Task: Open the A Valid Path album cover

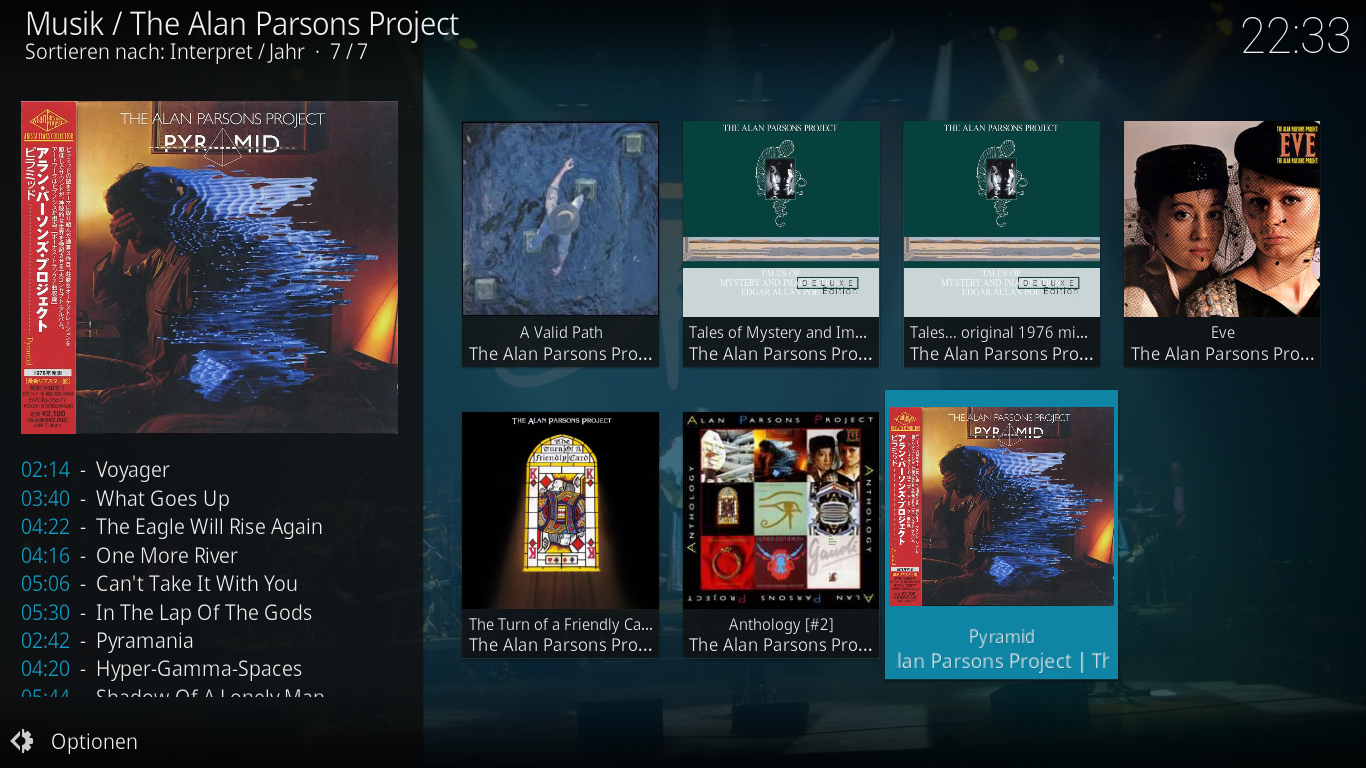Action: (x=560, y=219)
